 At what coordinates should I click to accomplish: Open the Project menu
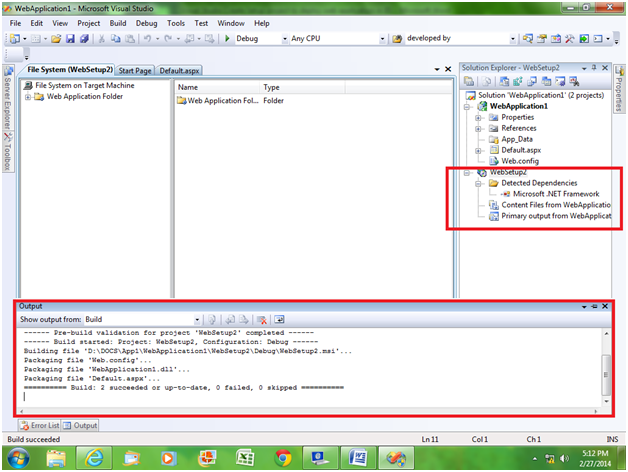89,23
